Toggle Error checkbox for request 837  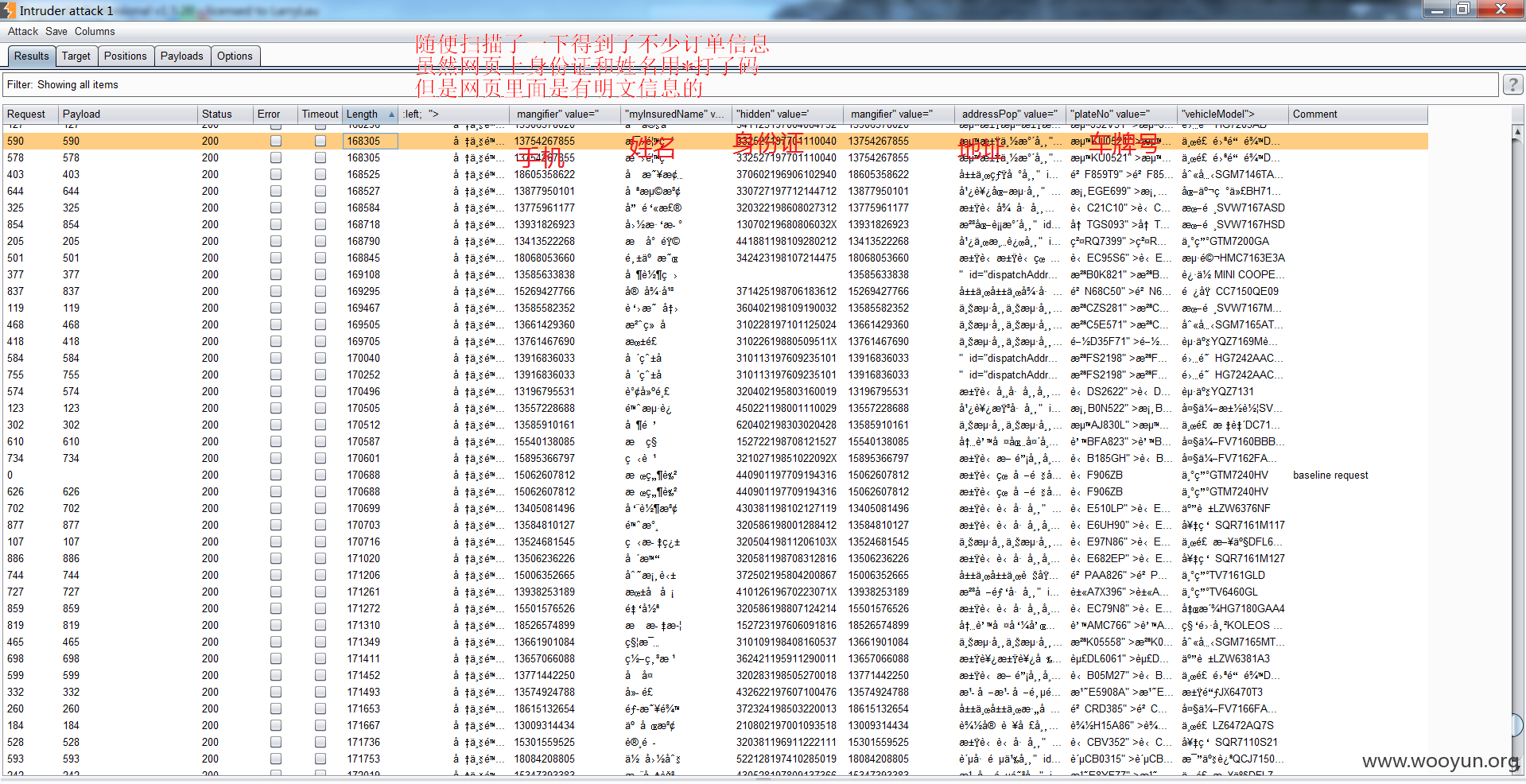coord(276,291)
